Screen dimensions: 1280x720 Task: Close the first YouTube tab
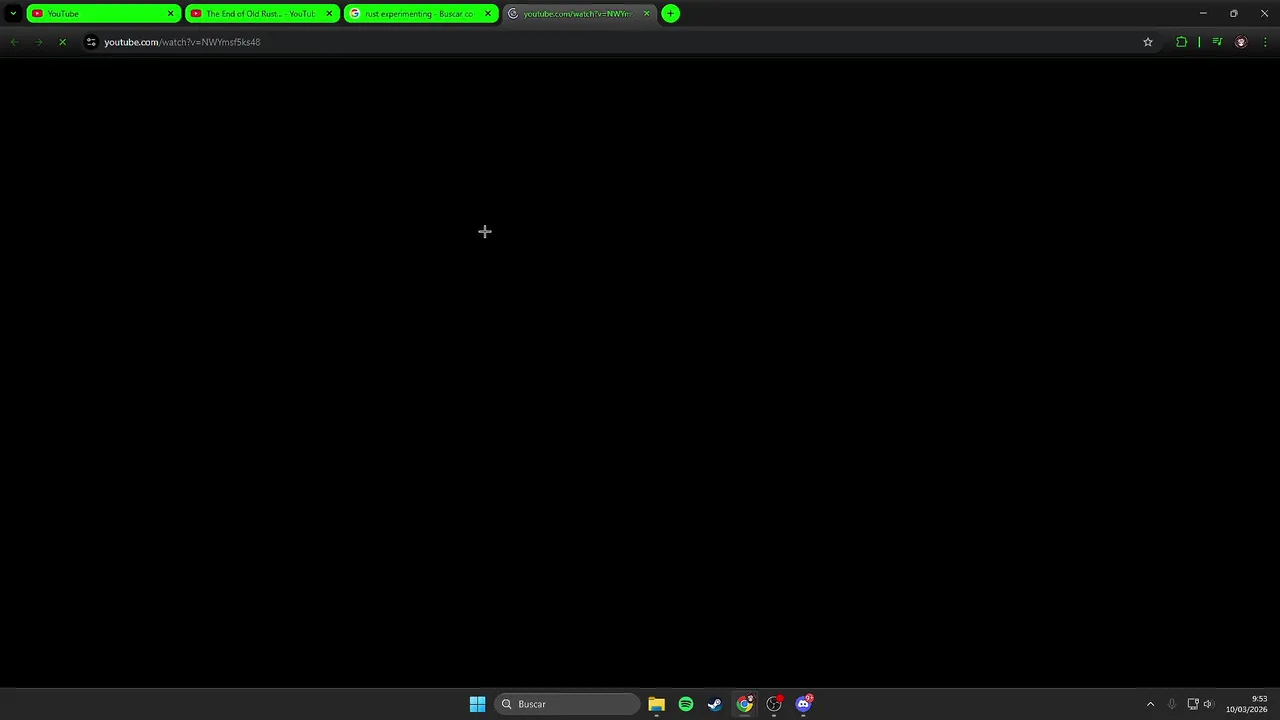[170, 13]
